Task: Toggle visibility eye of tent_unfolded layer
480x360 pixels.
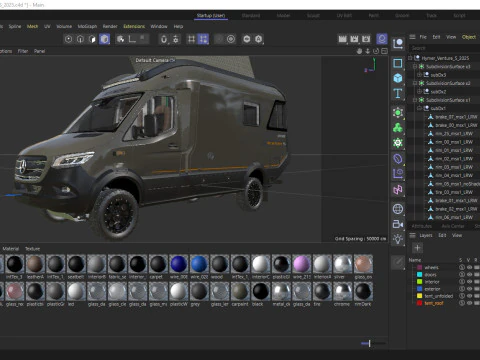Action: 469,296
